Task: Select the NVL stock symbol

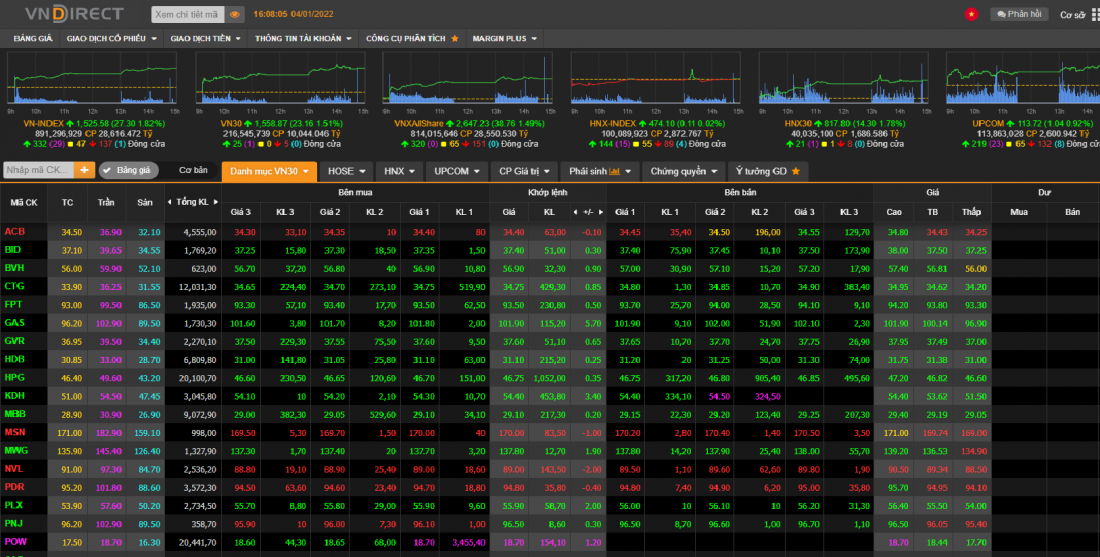Action: (14, 469)
